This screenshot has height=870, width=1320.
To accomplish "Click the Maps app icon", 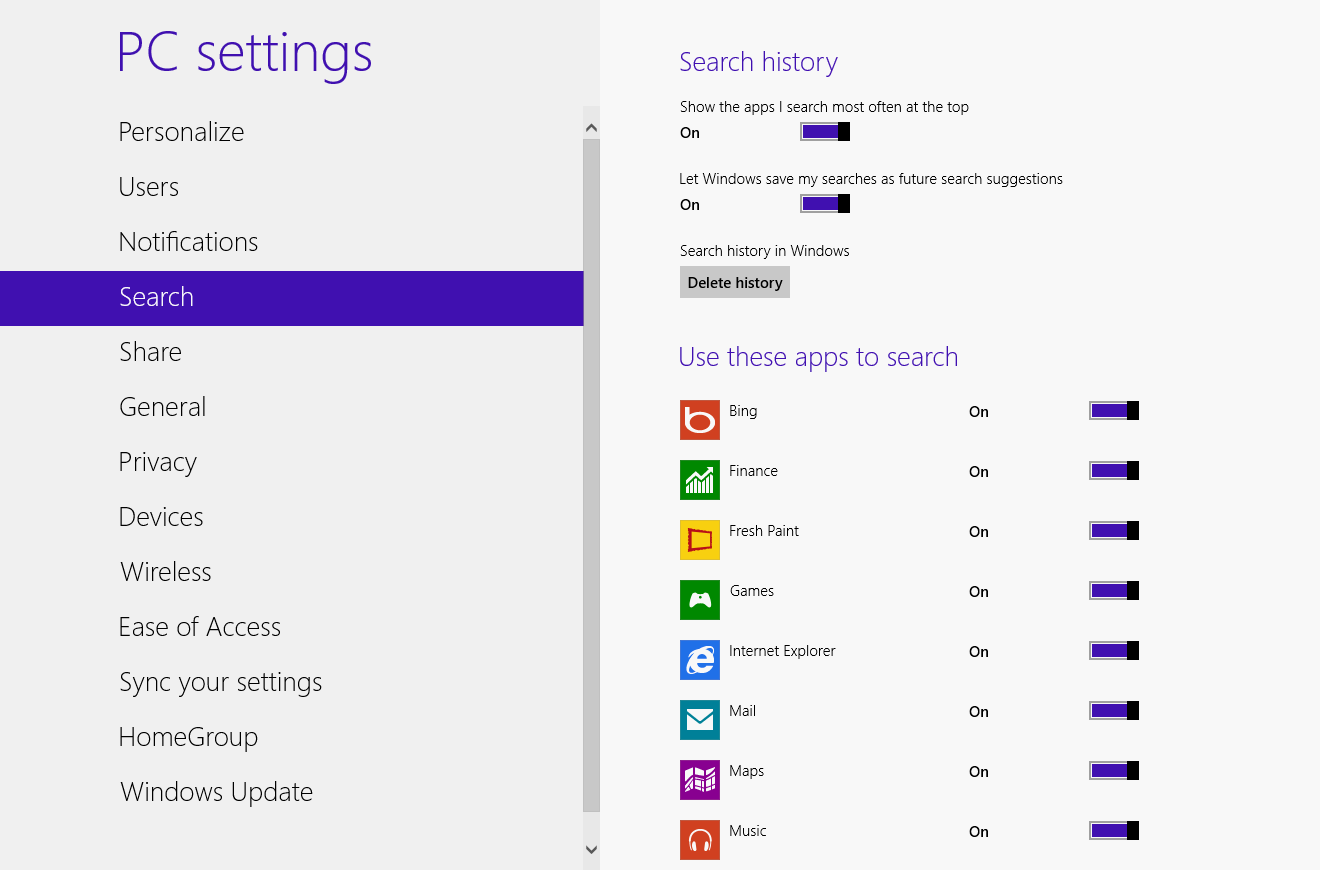I will [x=700, y=780].
